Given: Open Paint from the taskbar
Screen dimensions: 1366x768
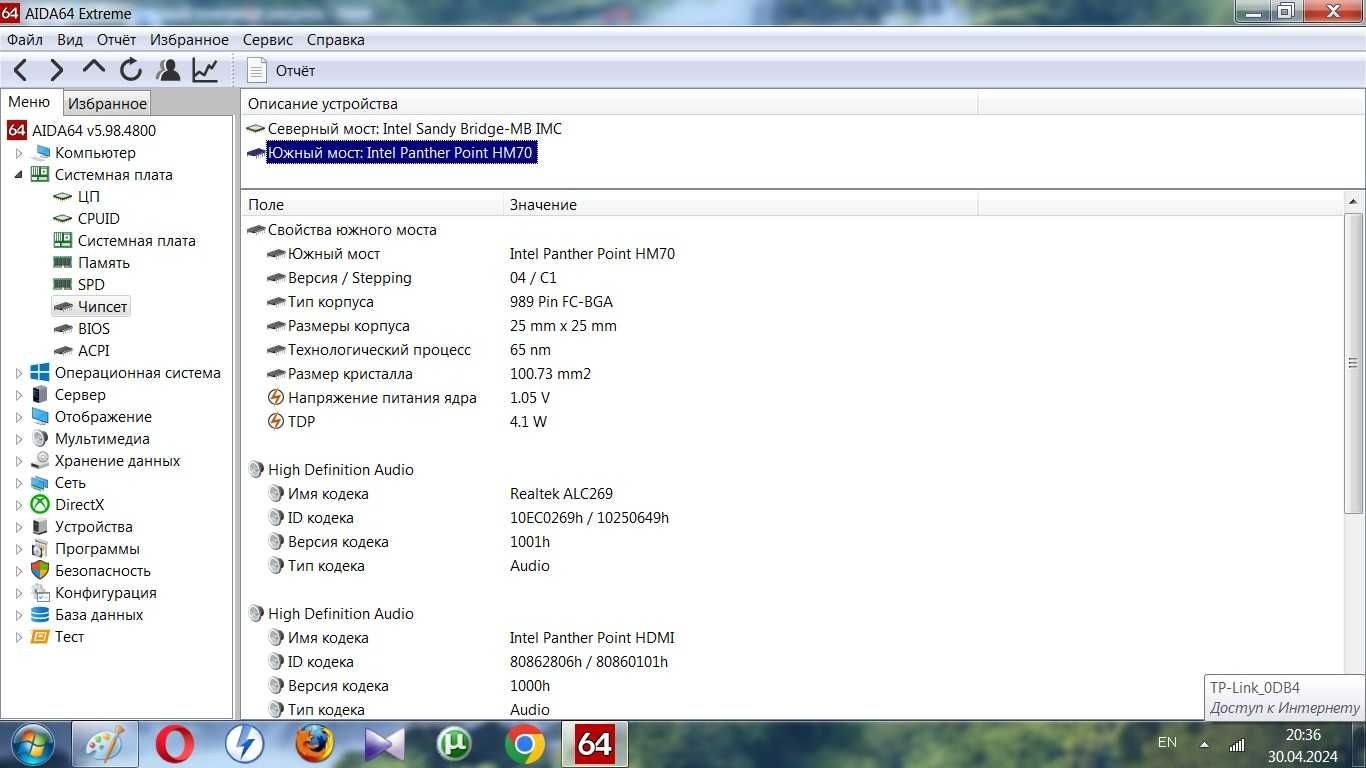Looking at the screenshot, I should point(105,744).
